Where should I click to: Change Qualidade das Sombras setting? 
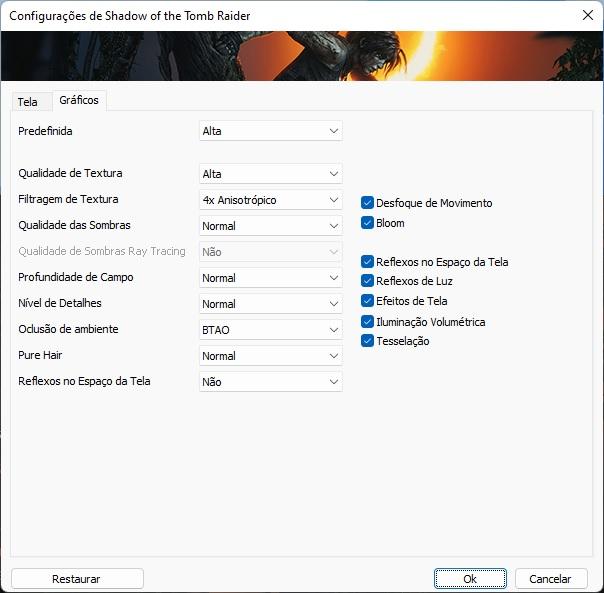(x=270, y=226)
